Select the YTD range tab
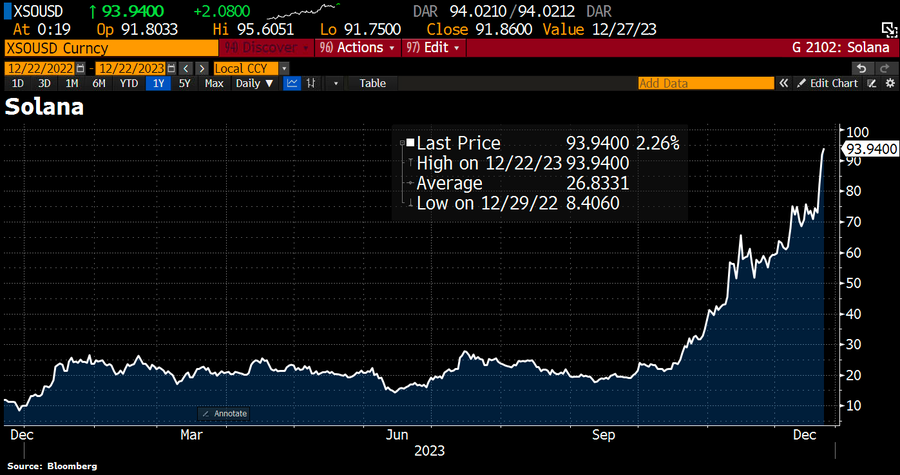The width and height of the screenshot is (900, 475). coord(129,83)
